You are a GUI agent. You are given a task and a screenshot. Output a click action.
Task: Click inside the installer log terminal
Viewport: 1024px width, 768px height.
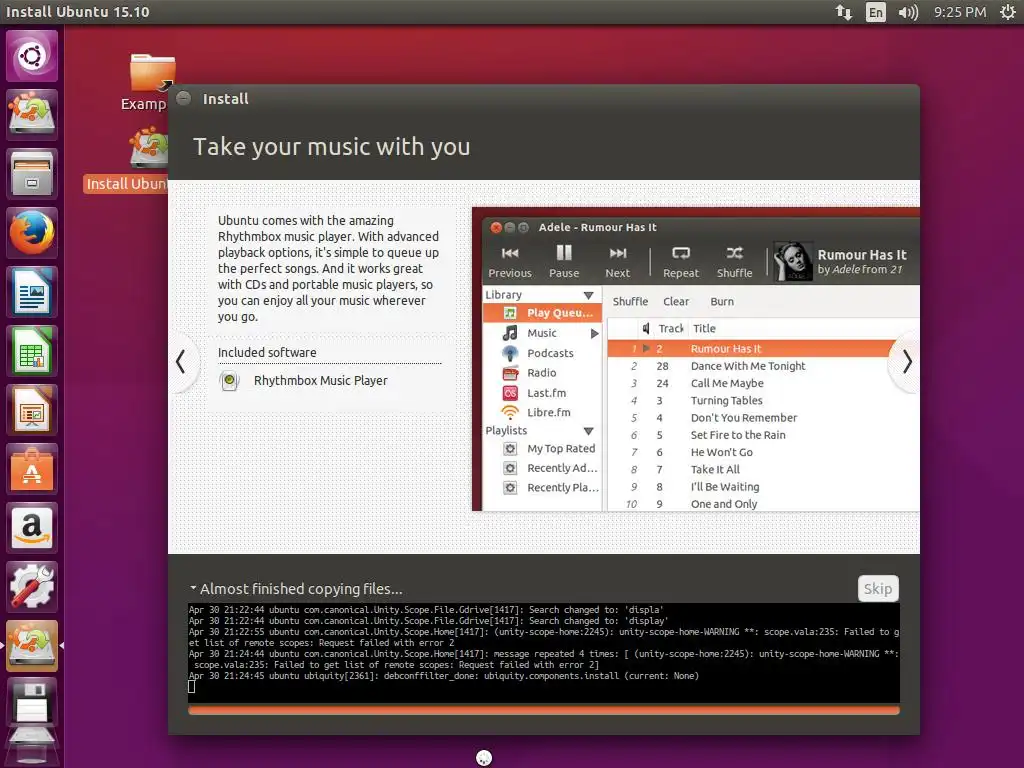(x=543, y=652)
